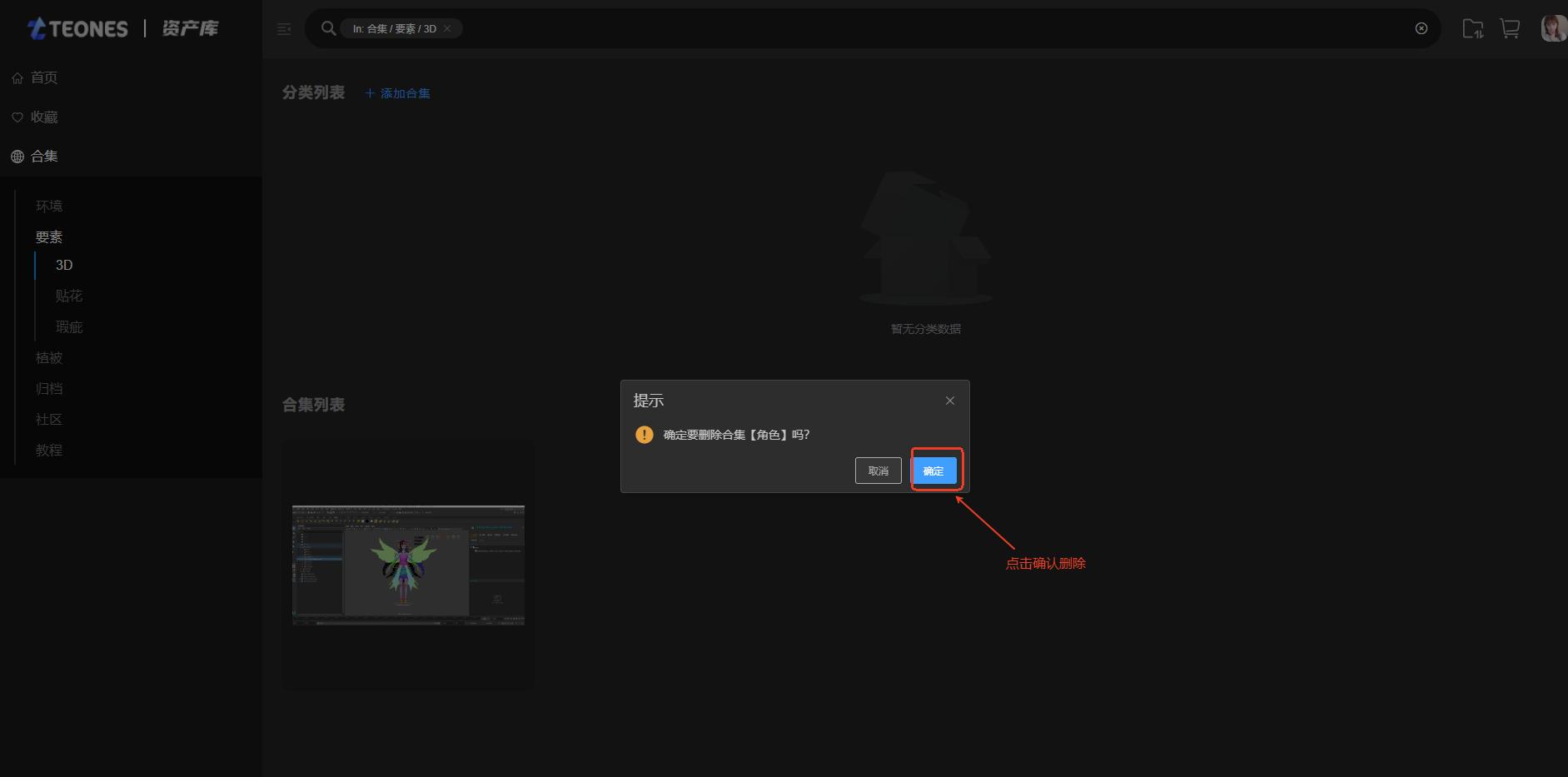Click the orange warning icon in dialog
The image size is (1568, 777).
(644, 435)
